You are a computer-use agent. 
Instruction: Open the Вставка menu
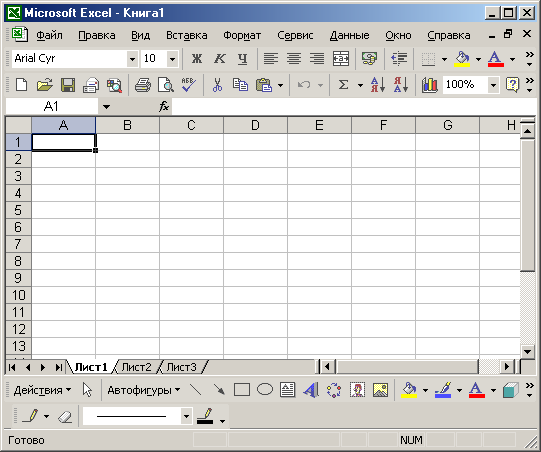(187, 35)
